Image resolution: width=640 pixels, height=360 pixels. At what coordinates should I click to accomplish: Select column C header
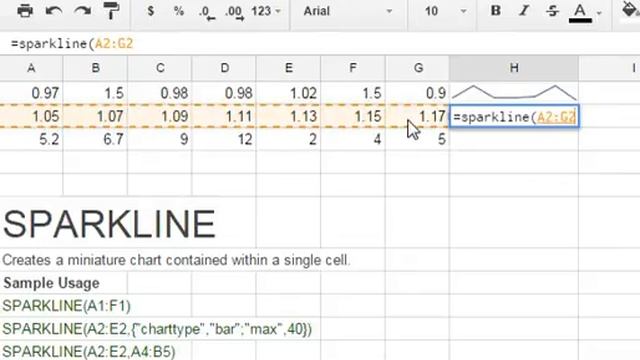click(160, 68)
